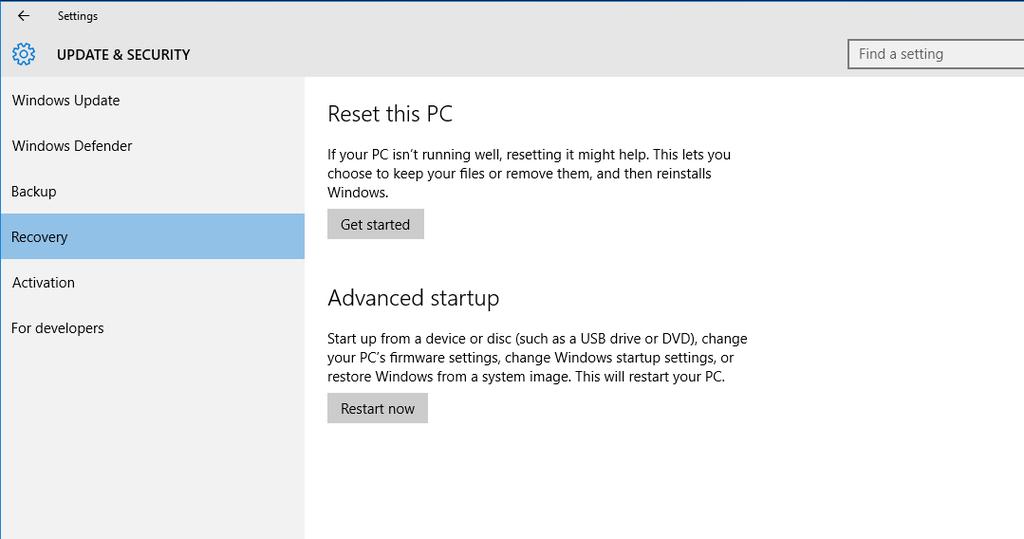Open Windows Update section

(153, 100)
